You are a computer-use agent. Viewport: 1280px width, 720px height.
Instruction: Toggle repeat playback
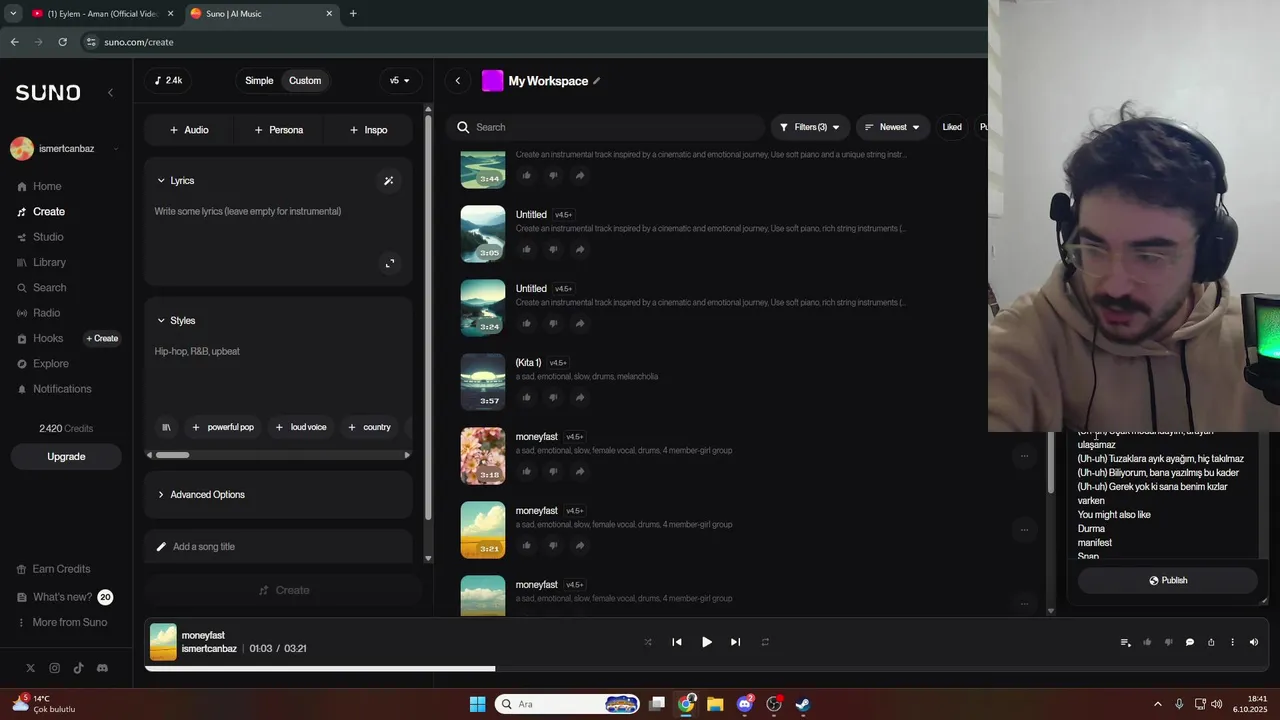(x=765, y=642)
